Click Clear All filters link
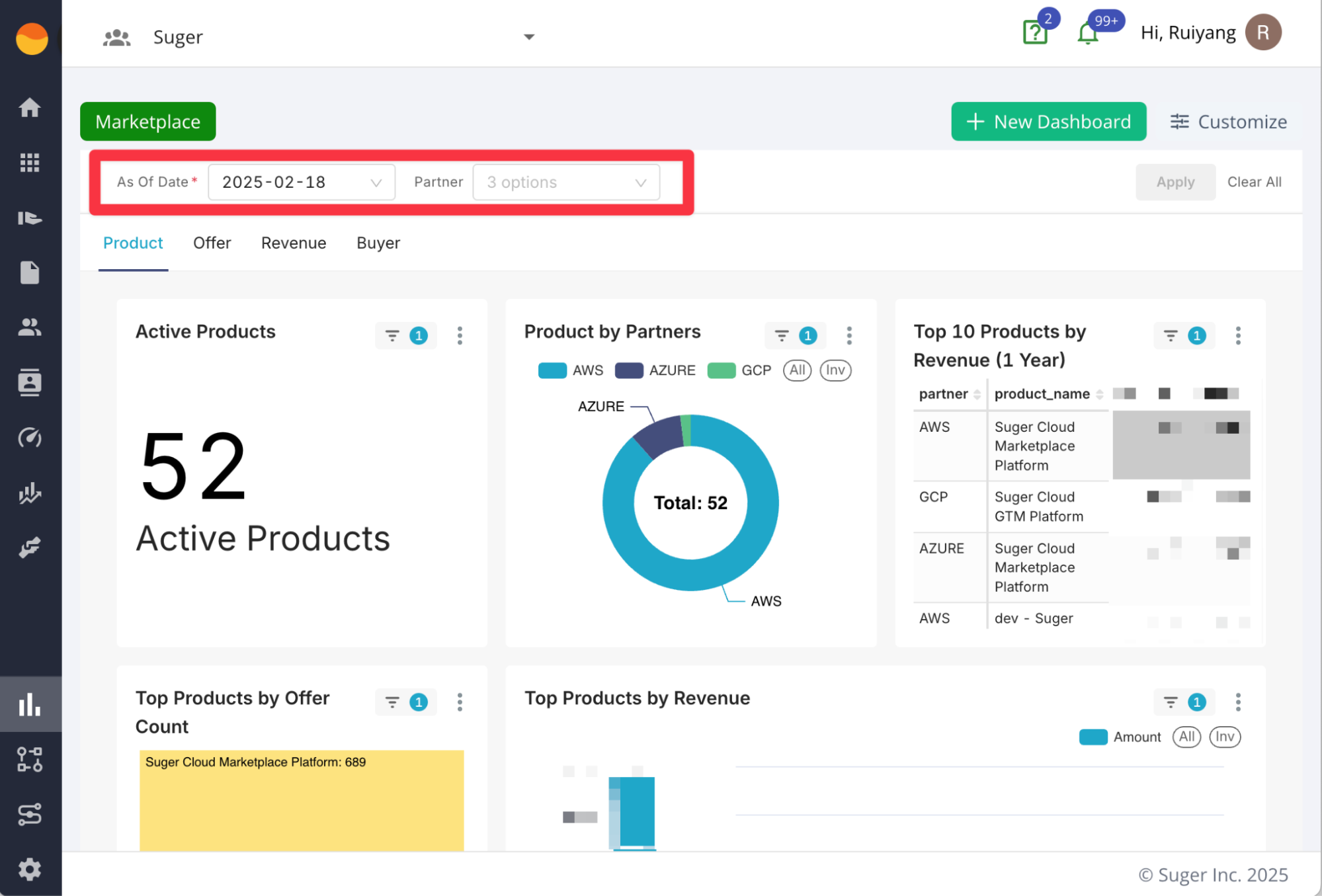This screenshot has width=1322, height=896. pyautogui.click(x=1254, y=182)
